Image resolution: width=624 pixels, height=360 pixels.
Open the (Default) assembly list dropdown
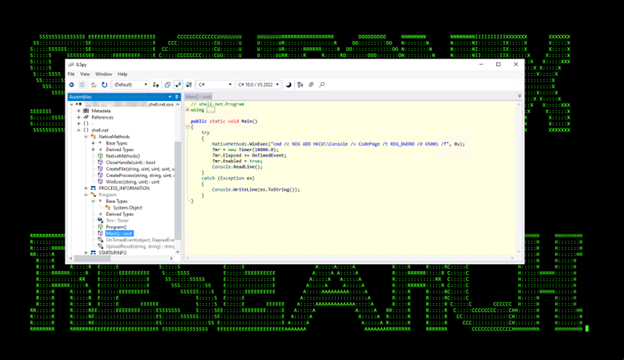[131, 85]
